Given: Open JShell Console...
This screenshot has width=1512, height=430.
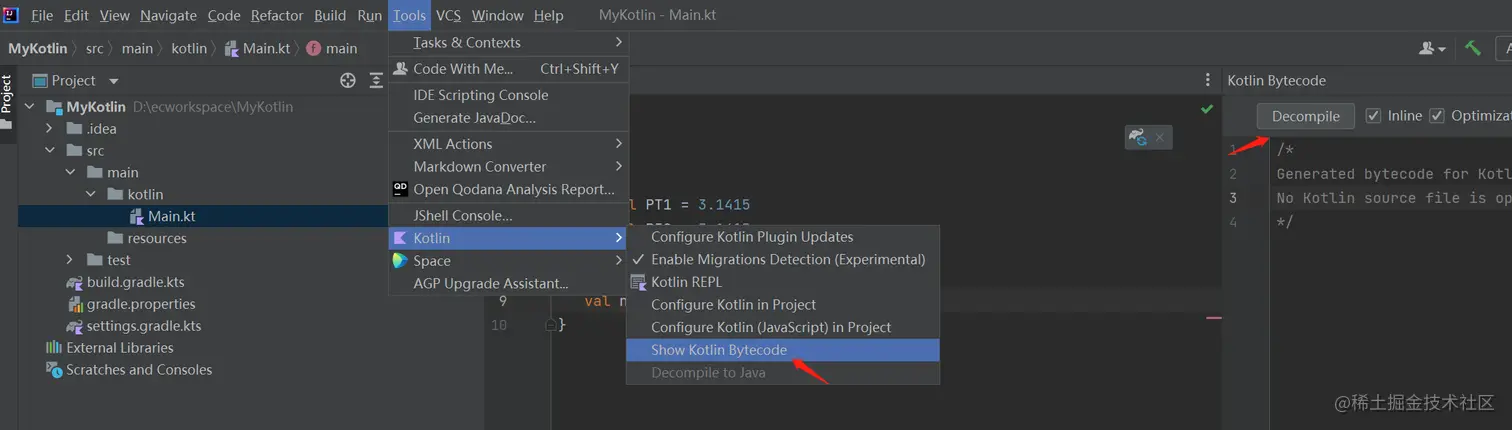Looking at the screenshot, I should click(509, 215).
